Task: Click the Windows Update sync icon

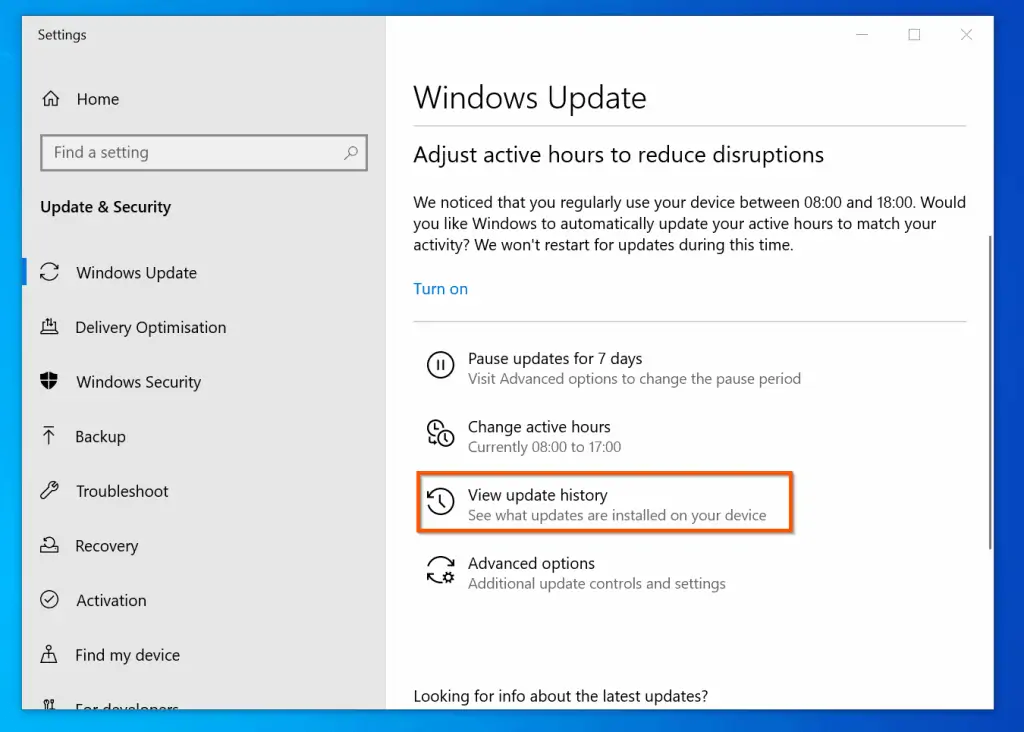Action: [49, 273]
